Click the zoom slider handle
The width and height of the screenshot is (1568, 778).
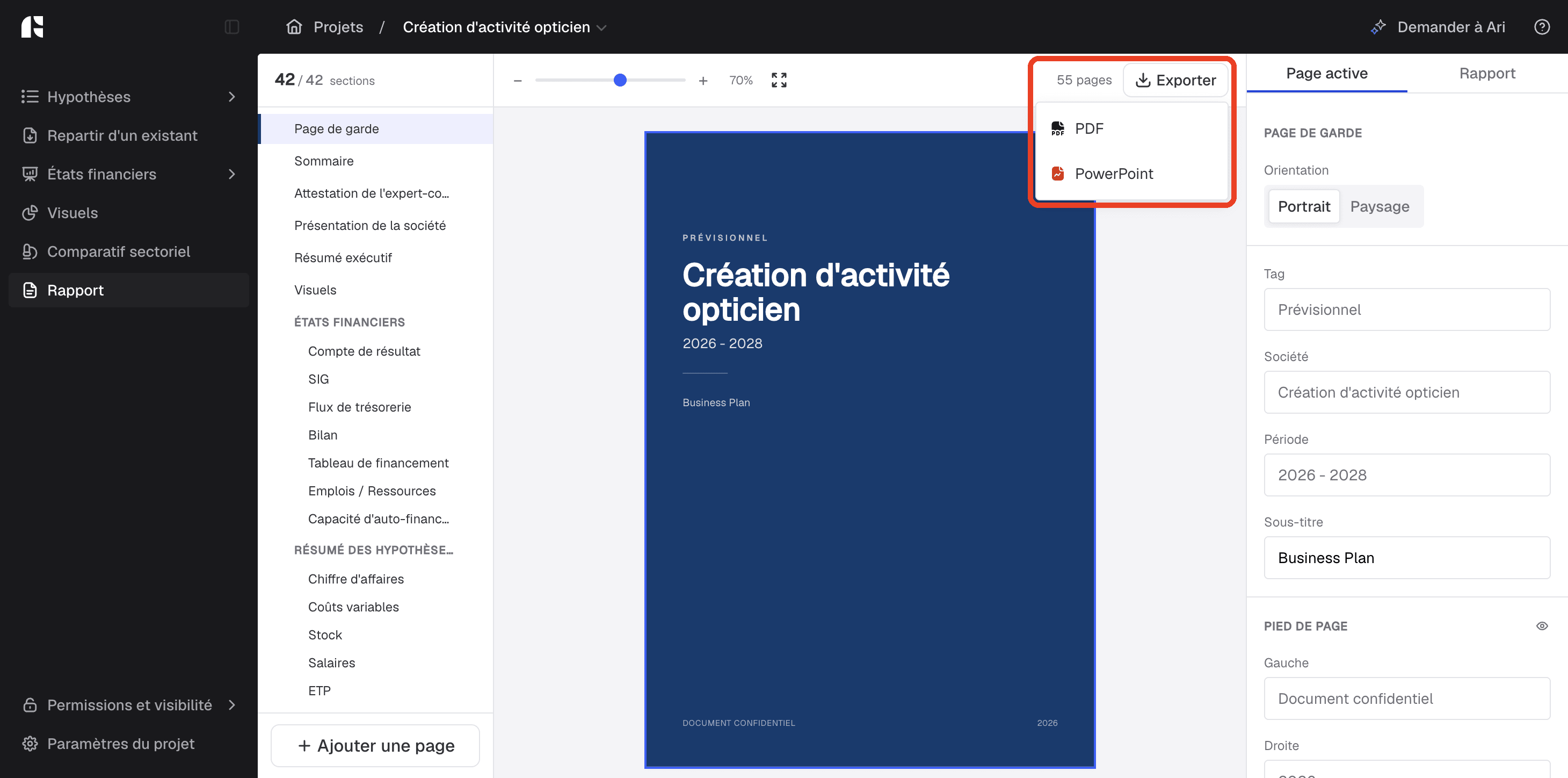tap(620, 81)
